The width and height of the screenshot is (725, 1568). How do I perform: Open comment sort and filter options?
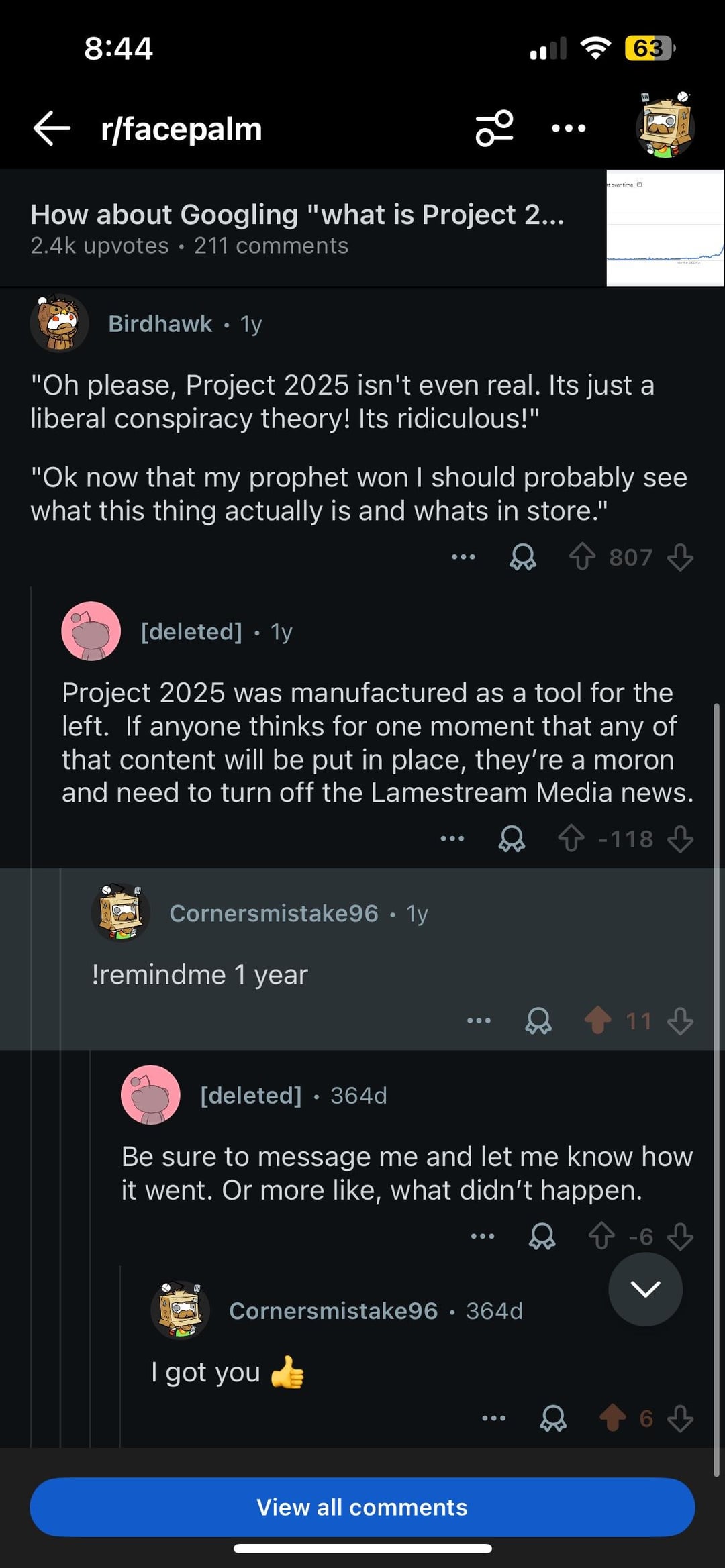tap(494, 128)
